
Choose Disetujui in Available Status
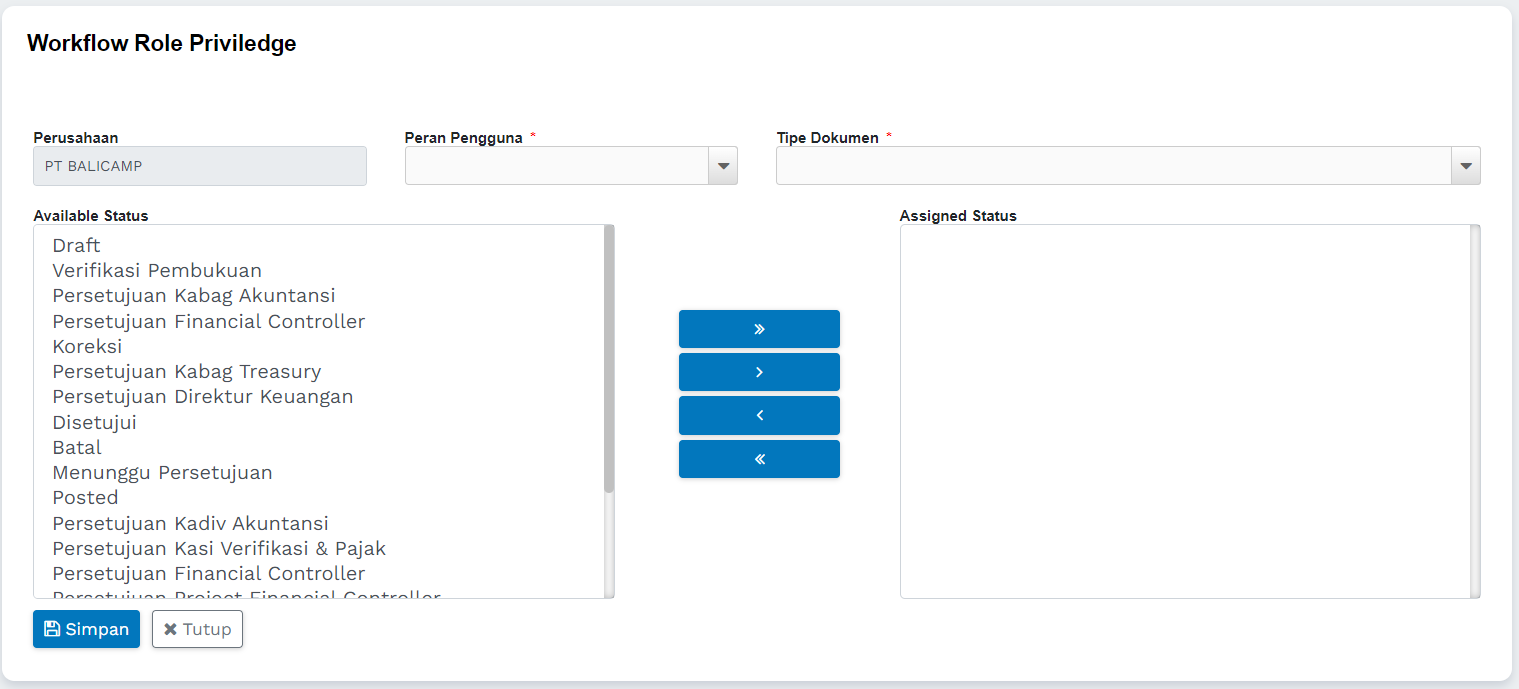(x=94, y=422)
